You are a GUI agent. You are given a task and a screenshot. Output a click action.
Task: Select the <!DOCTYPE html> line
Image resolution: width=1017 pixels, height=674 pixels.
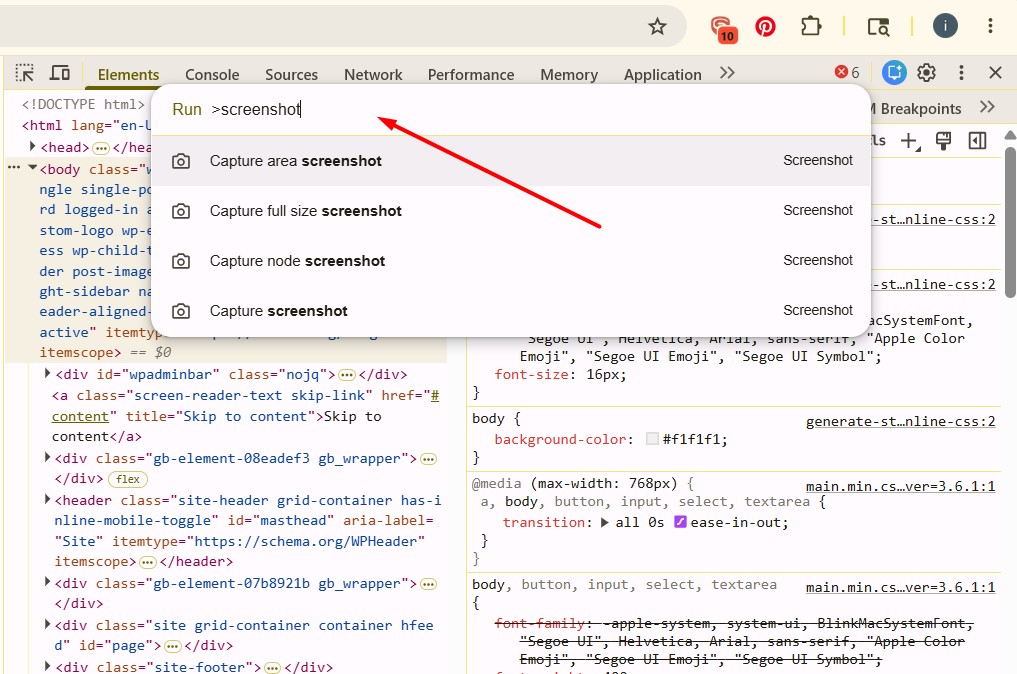[83, 104]
